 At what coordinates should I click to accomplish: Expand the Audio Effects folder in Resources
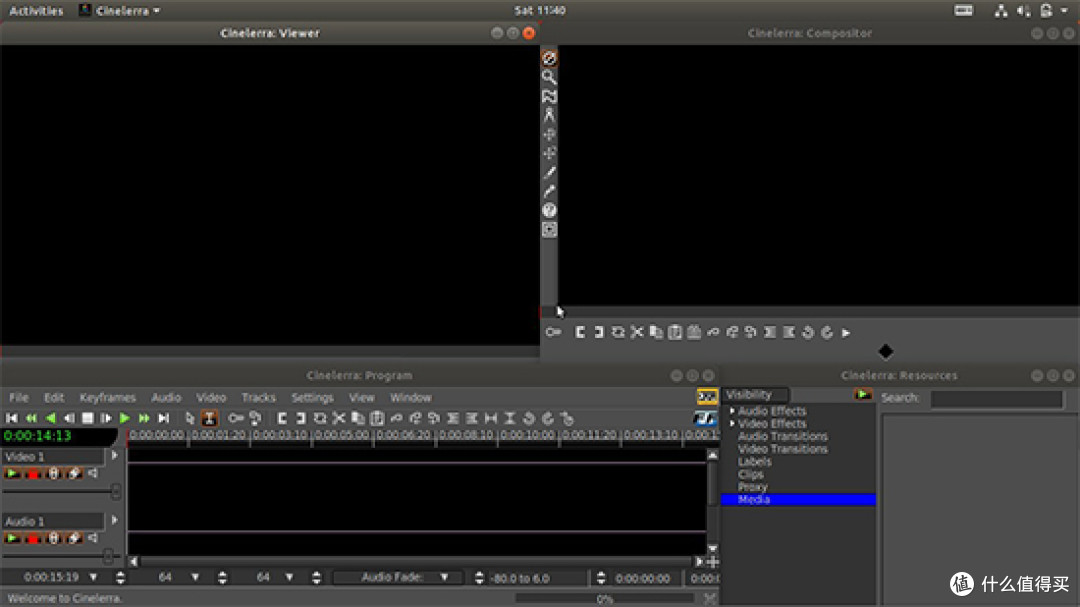tap(732, 411)
